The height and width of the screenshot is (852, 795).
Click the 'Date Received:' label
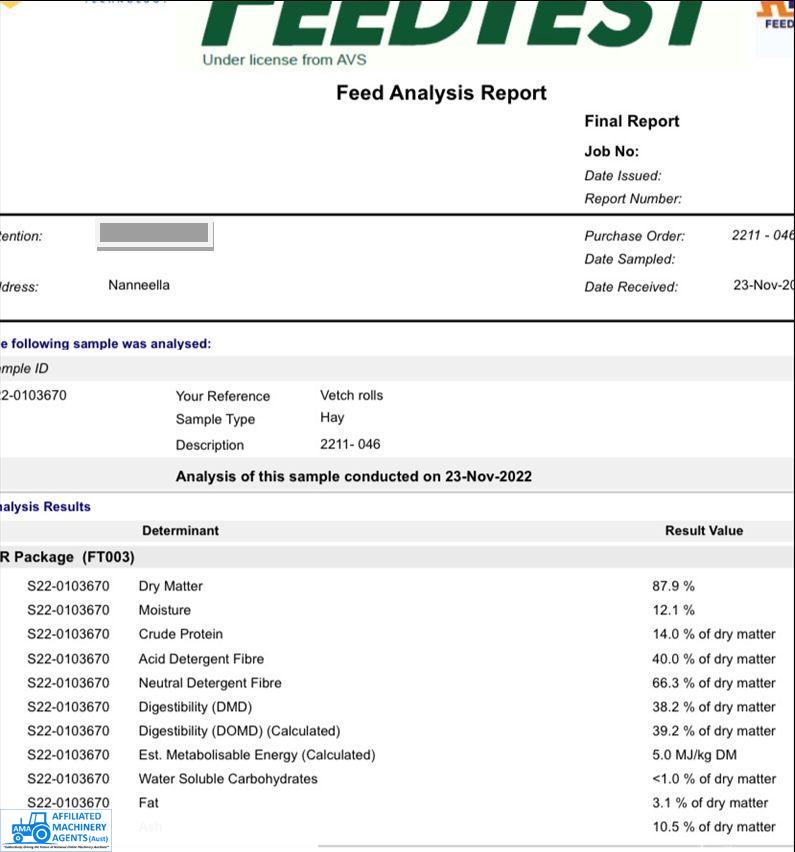pyautogui.click(x=631, y=287)
